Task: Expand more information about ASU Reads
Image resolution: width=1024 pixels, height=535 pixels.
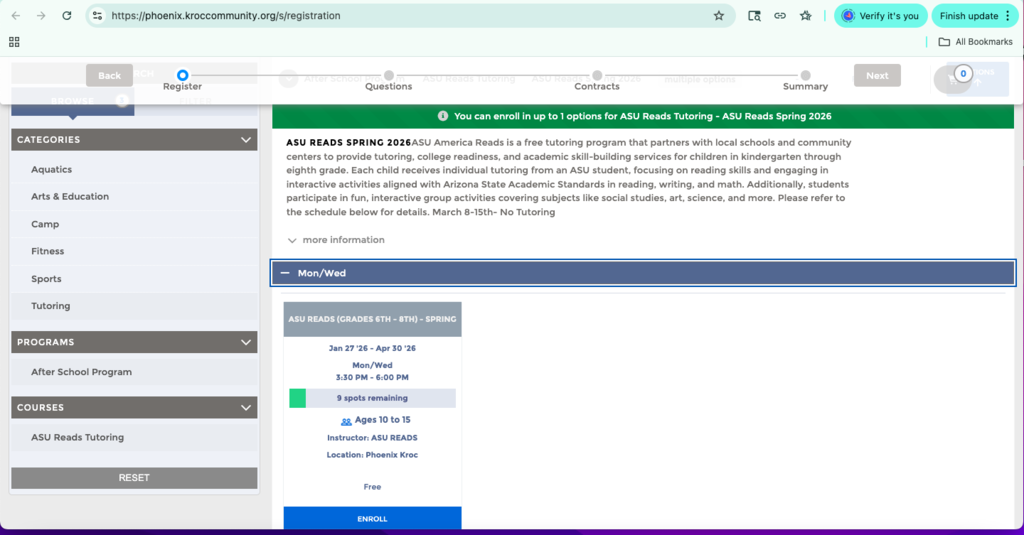Action: pyautogui.click(x=336, y=240)
